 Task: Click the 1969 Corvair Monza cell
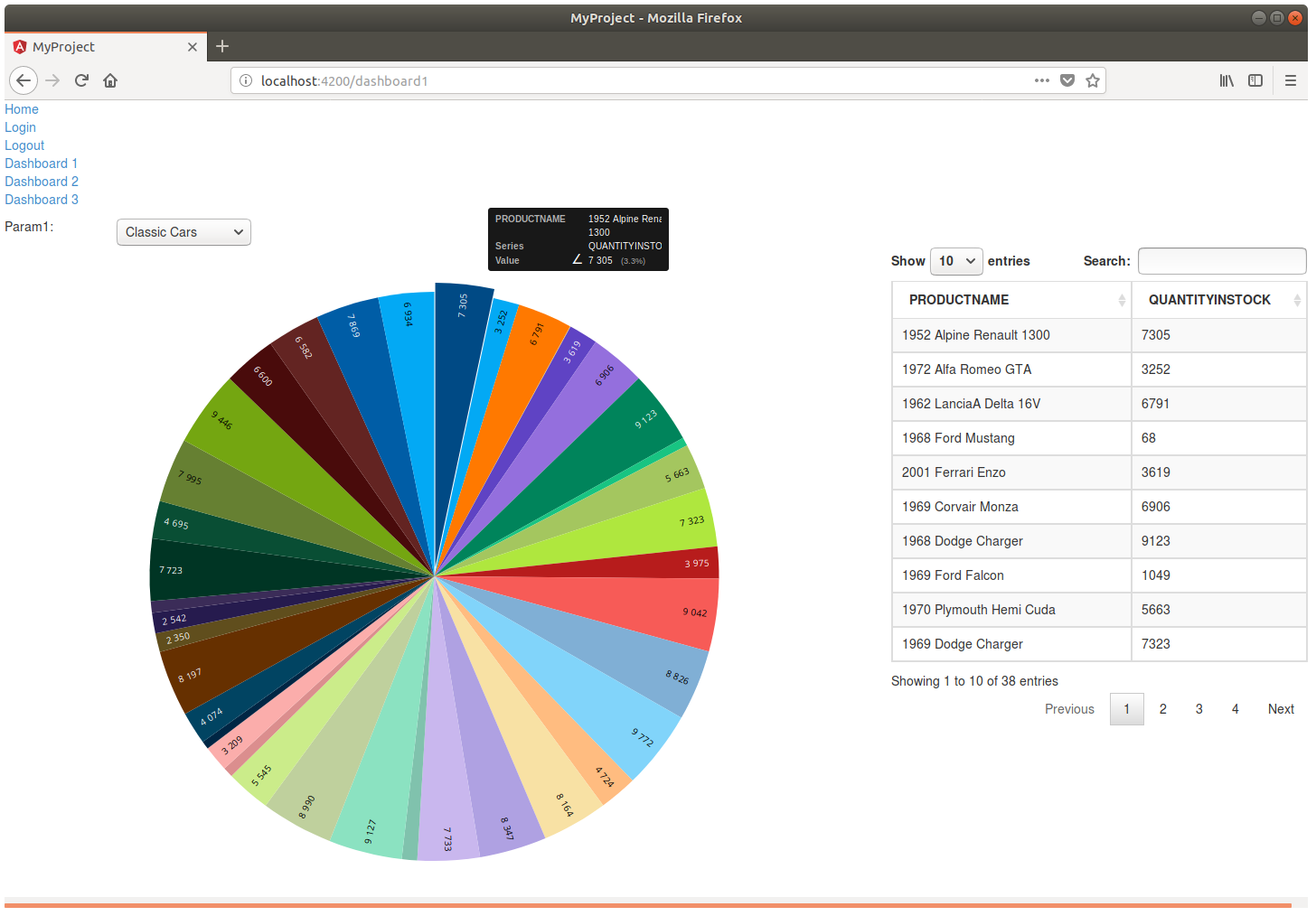tap(1011, 507)
